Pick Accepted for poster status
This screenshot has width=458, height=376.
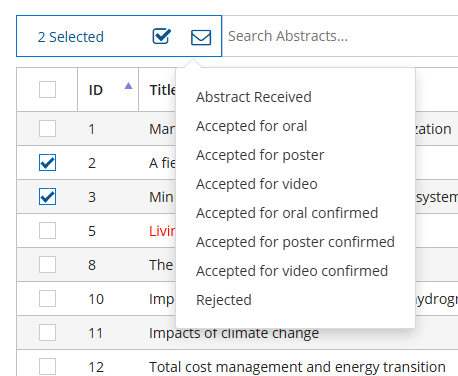point(260,155)
